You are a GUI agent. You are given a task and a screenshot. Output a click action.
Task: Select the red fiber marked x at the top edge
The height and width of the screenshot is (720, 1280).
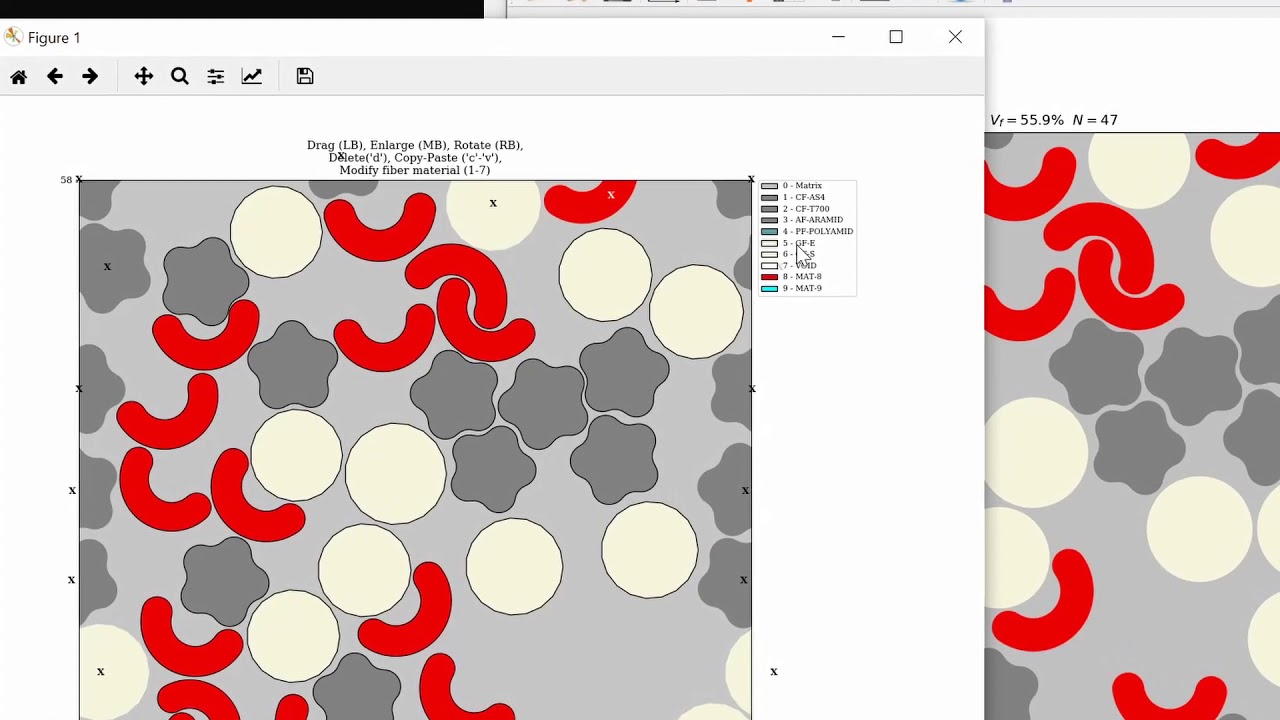(x=590, y=200)
